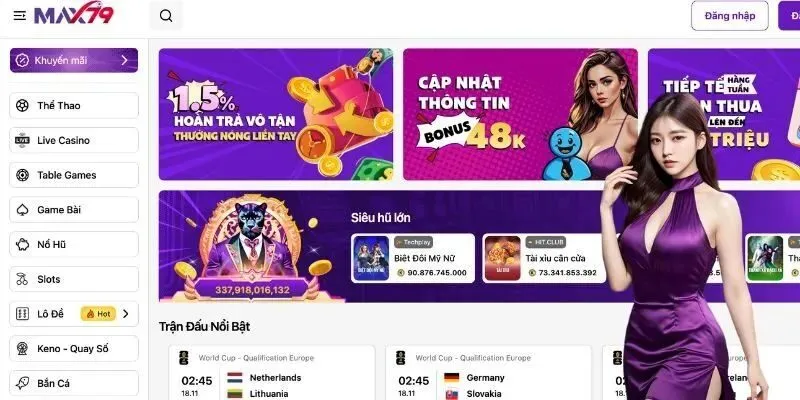Click the Game Bài spade icon
Screen dimensions: 800x400
click(x=22, y=210)
